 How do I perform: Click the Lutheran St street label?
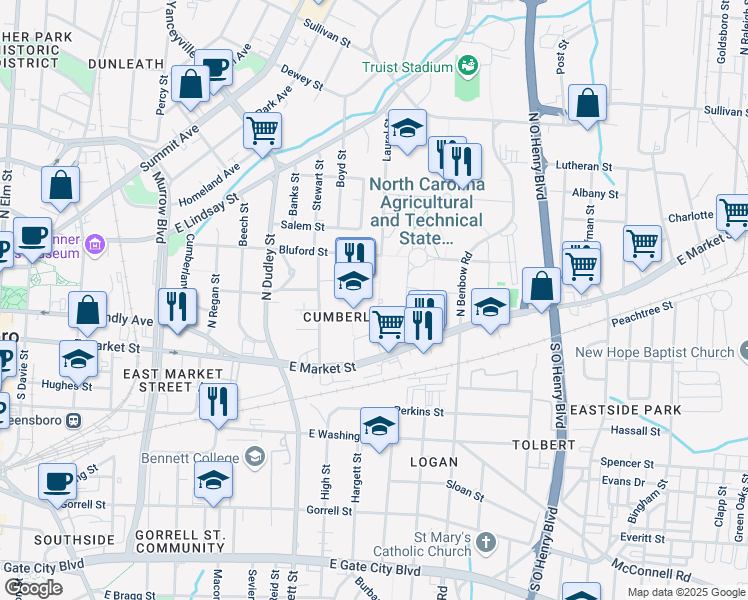[x=584, y=166]
